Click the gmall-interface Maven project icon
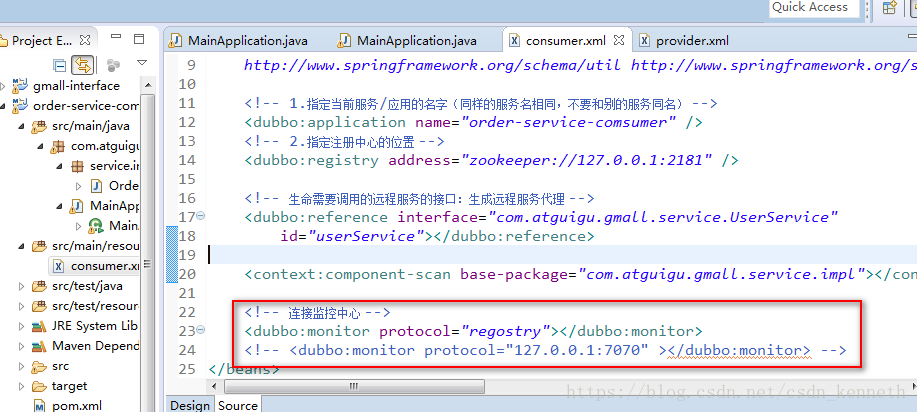Viewport: 917px width, 412px height. (x=20, y=85)
